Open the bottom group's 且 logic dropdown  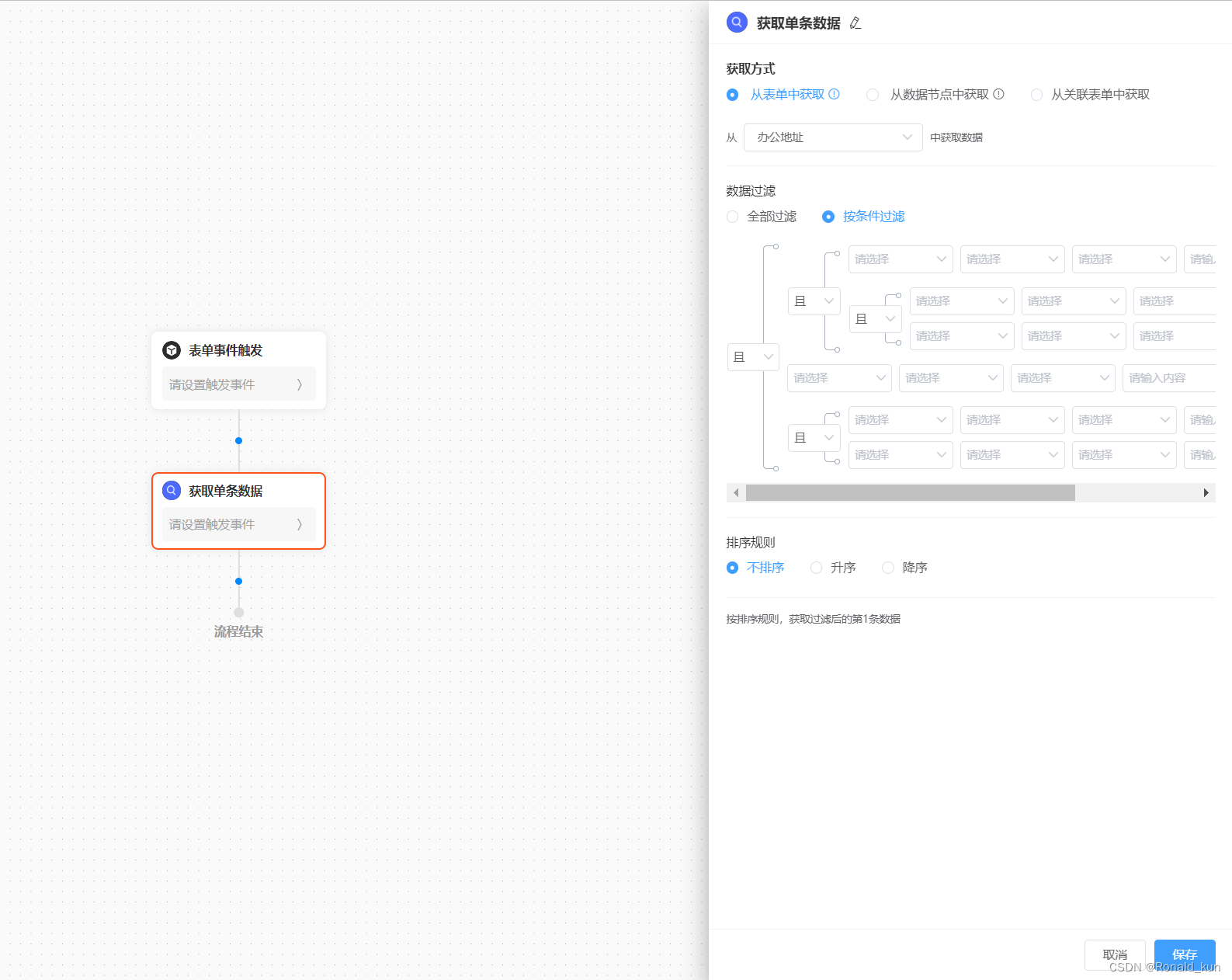pyautogui.click(x=814, y=438)
